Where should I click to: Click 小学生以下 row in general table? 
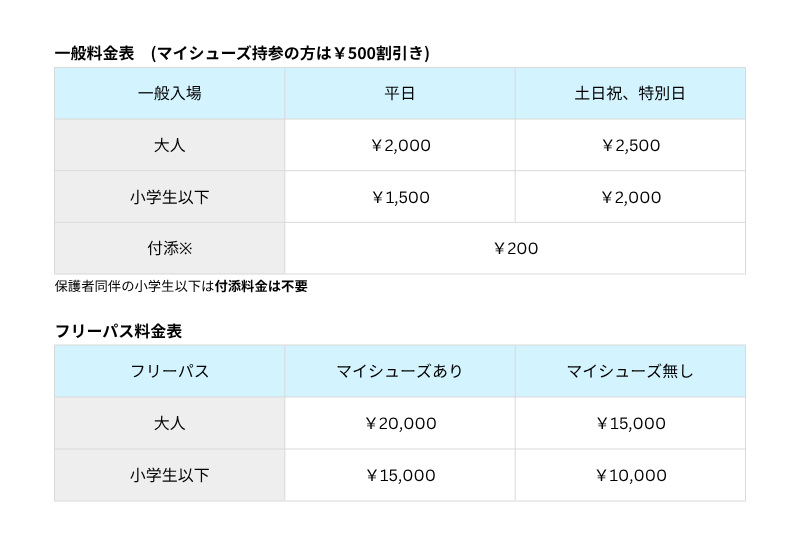coord(169,197)
